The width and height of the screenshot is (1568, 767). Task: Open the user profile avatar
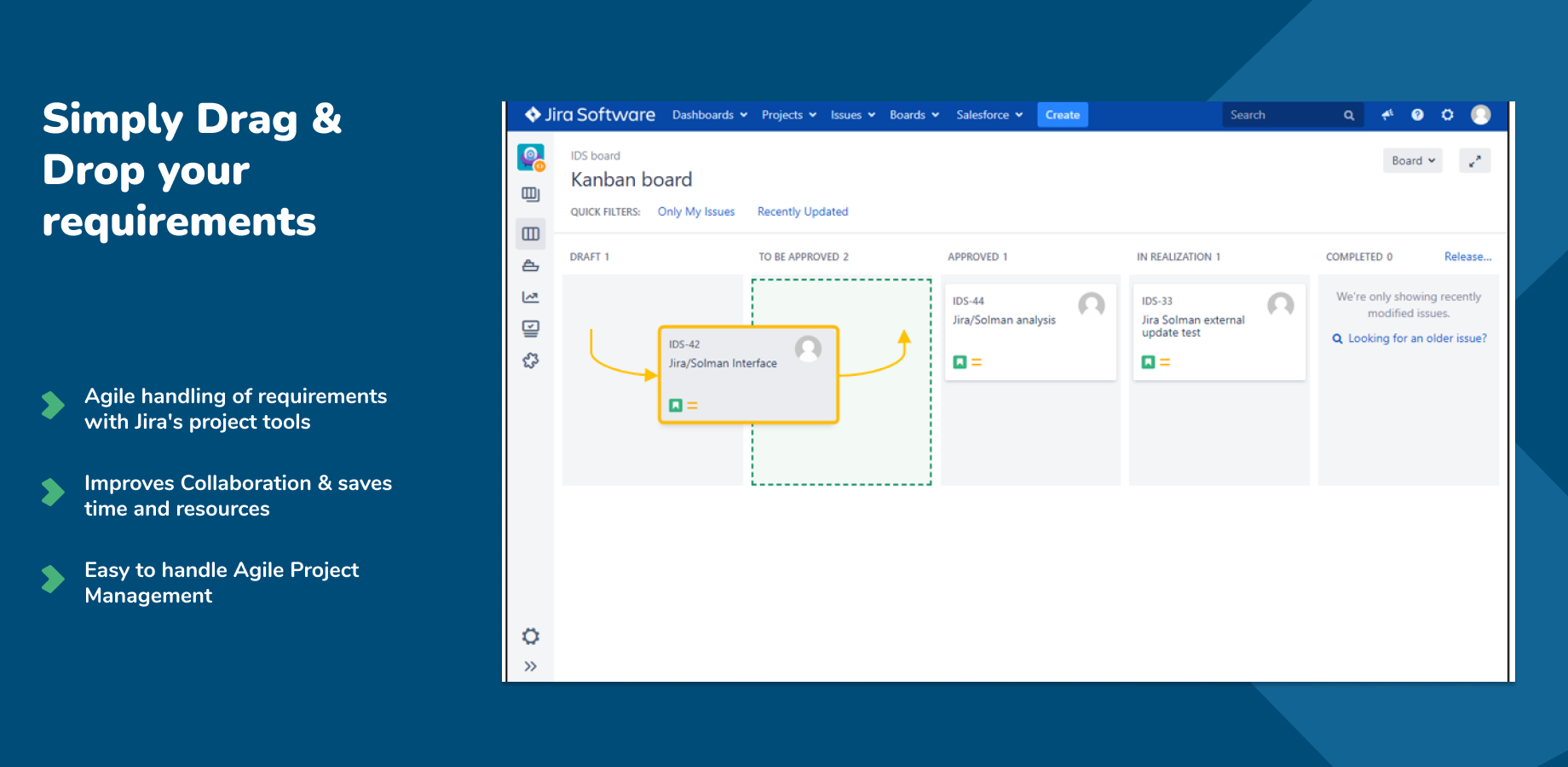[x=1481, y=114]
